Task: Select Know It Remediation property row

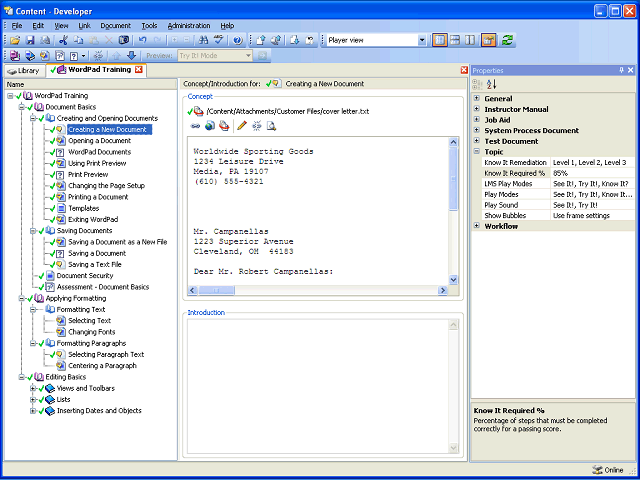Action: tap(515, 162)
